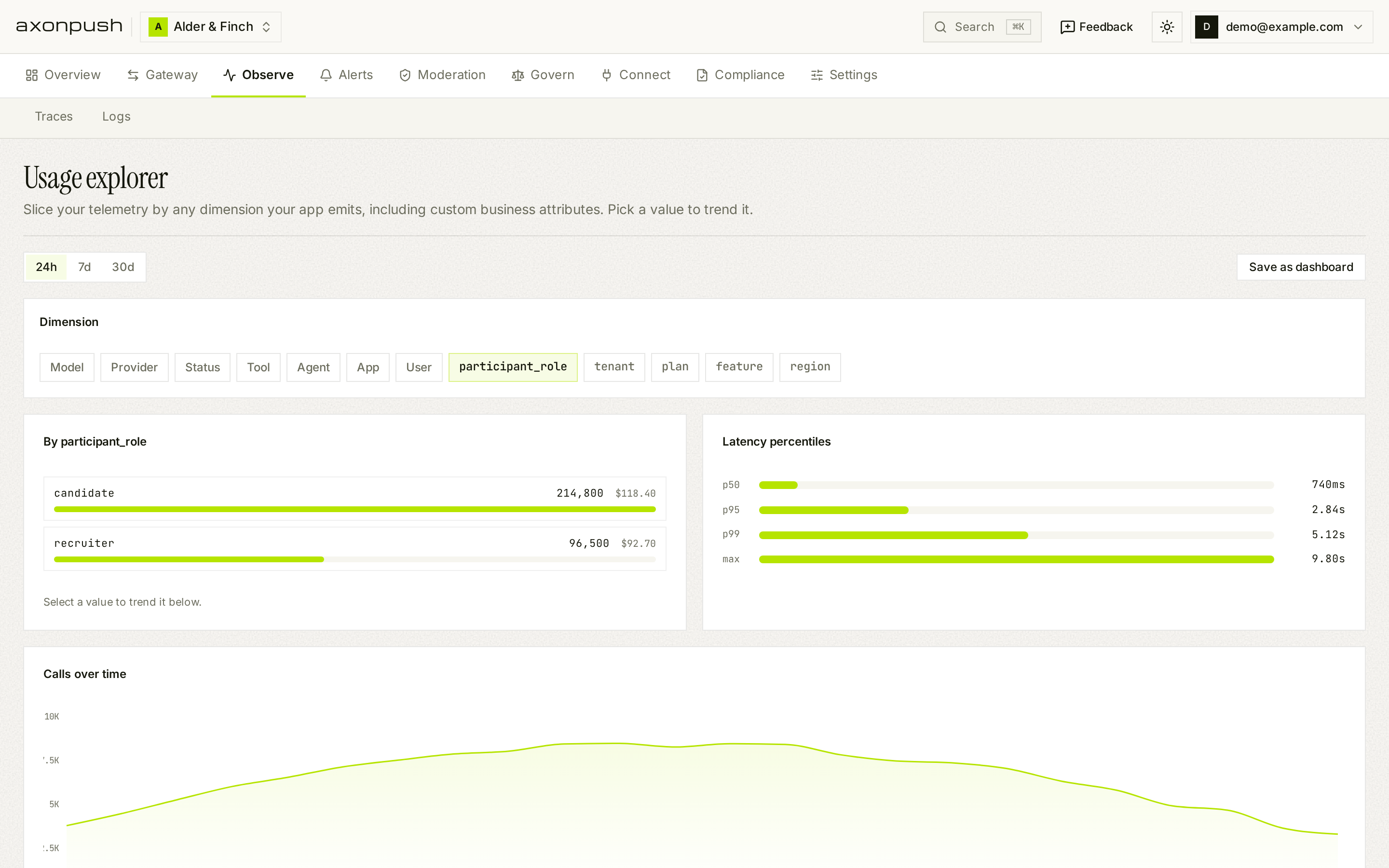The width and height of the screenshot is (1389, 868).
Task: Click the avatar D beside account email
Action: 1207,27
